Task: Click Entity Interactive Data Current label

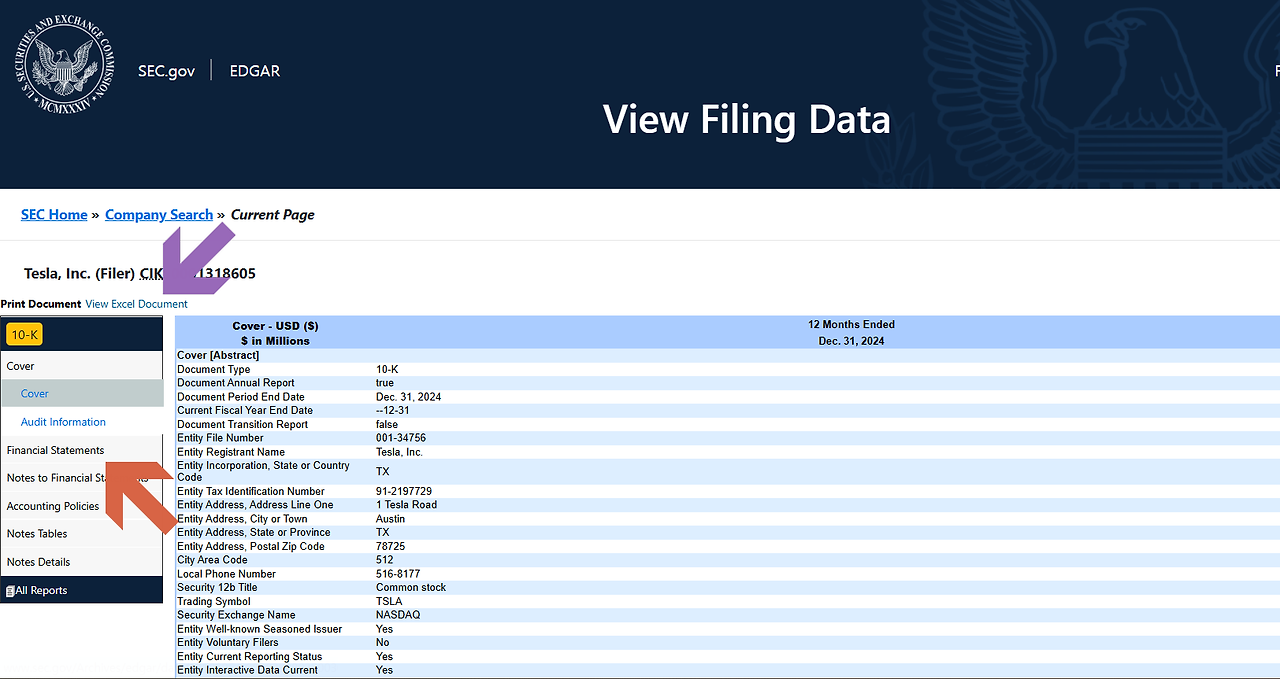Action: click(248, 670)
